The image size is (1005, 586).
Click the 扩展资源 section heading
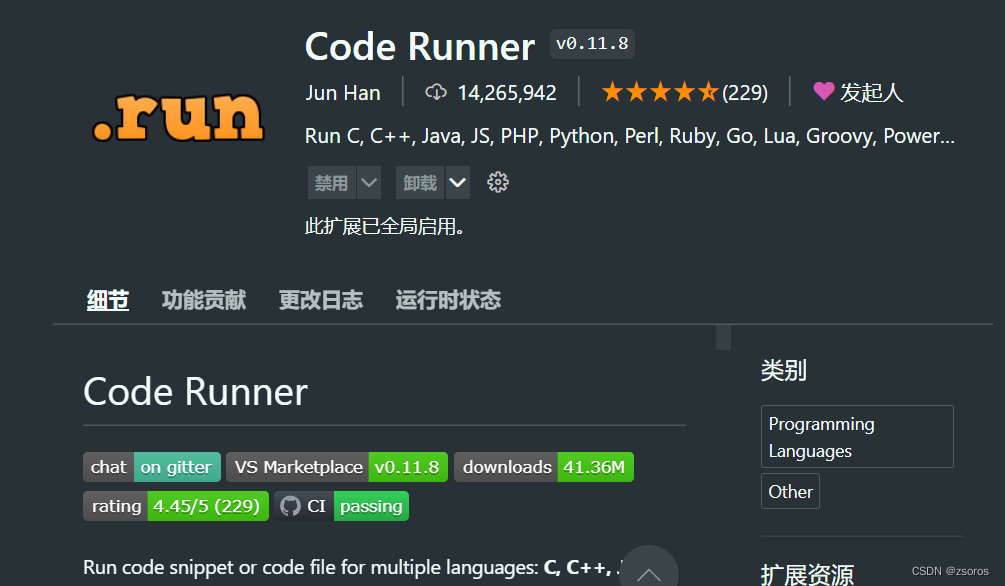(x=807, y=574)
